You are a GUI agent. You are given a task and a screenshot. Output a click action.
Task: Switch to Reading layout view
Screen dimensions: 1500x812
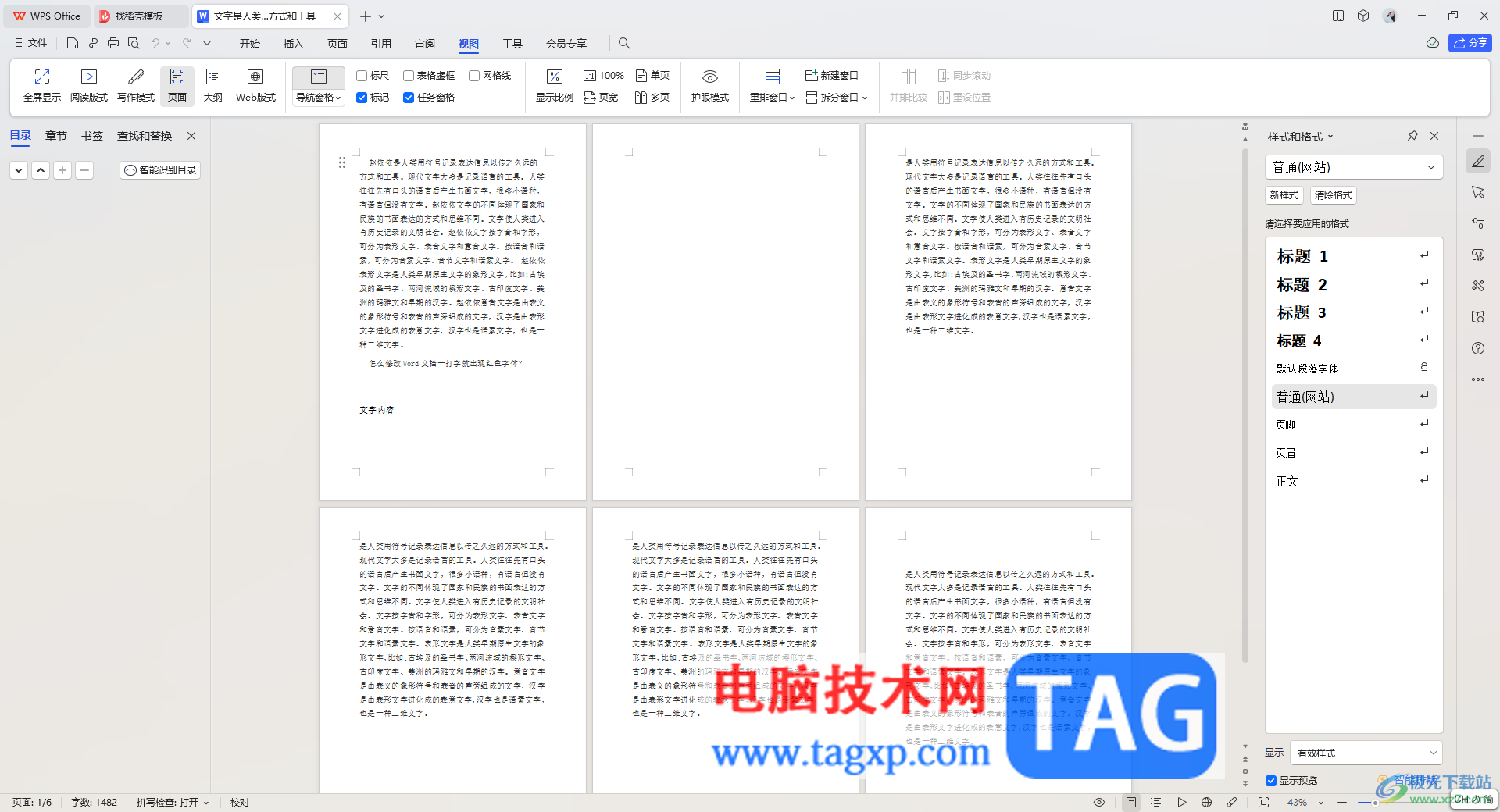89,86
